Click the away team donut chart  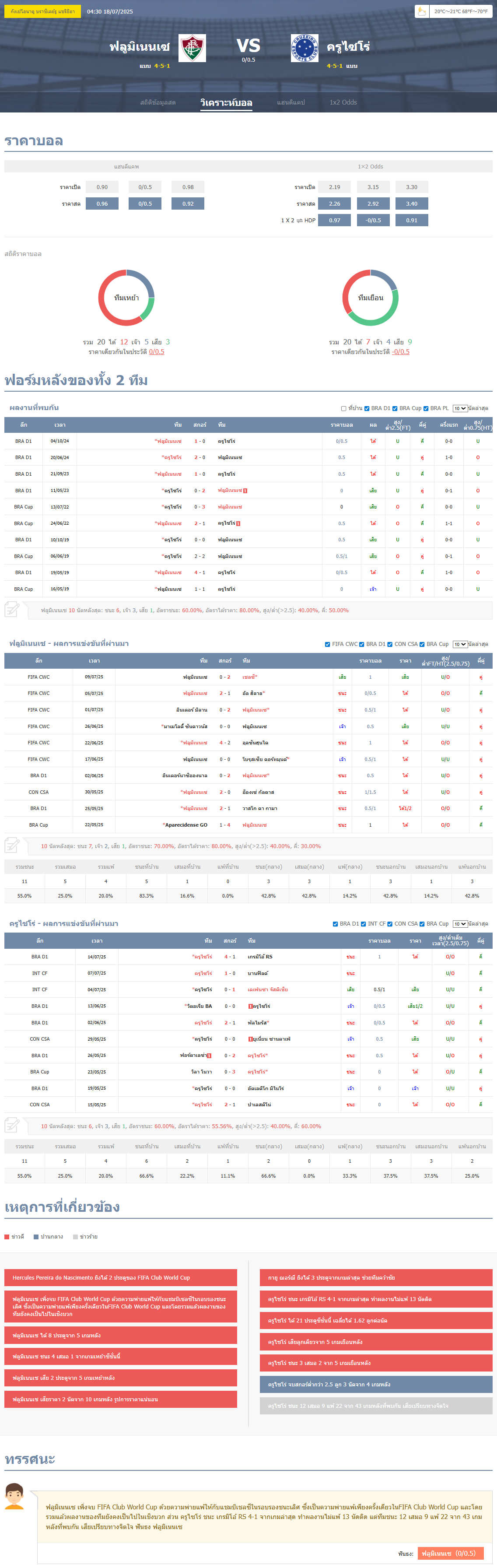pyautogui.click(x=371, y=298)
